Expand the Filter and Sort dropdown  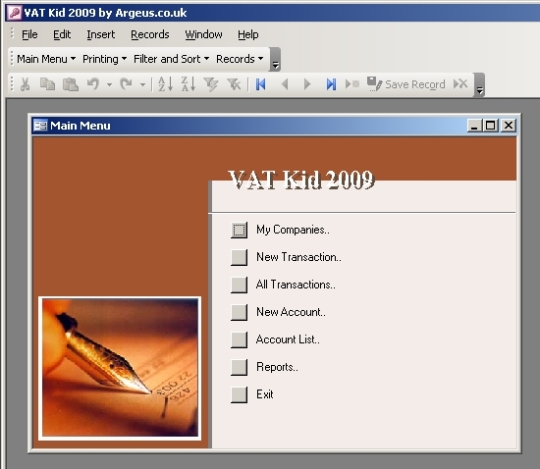coord(171,59)
